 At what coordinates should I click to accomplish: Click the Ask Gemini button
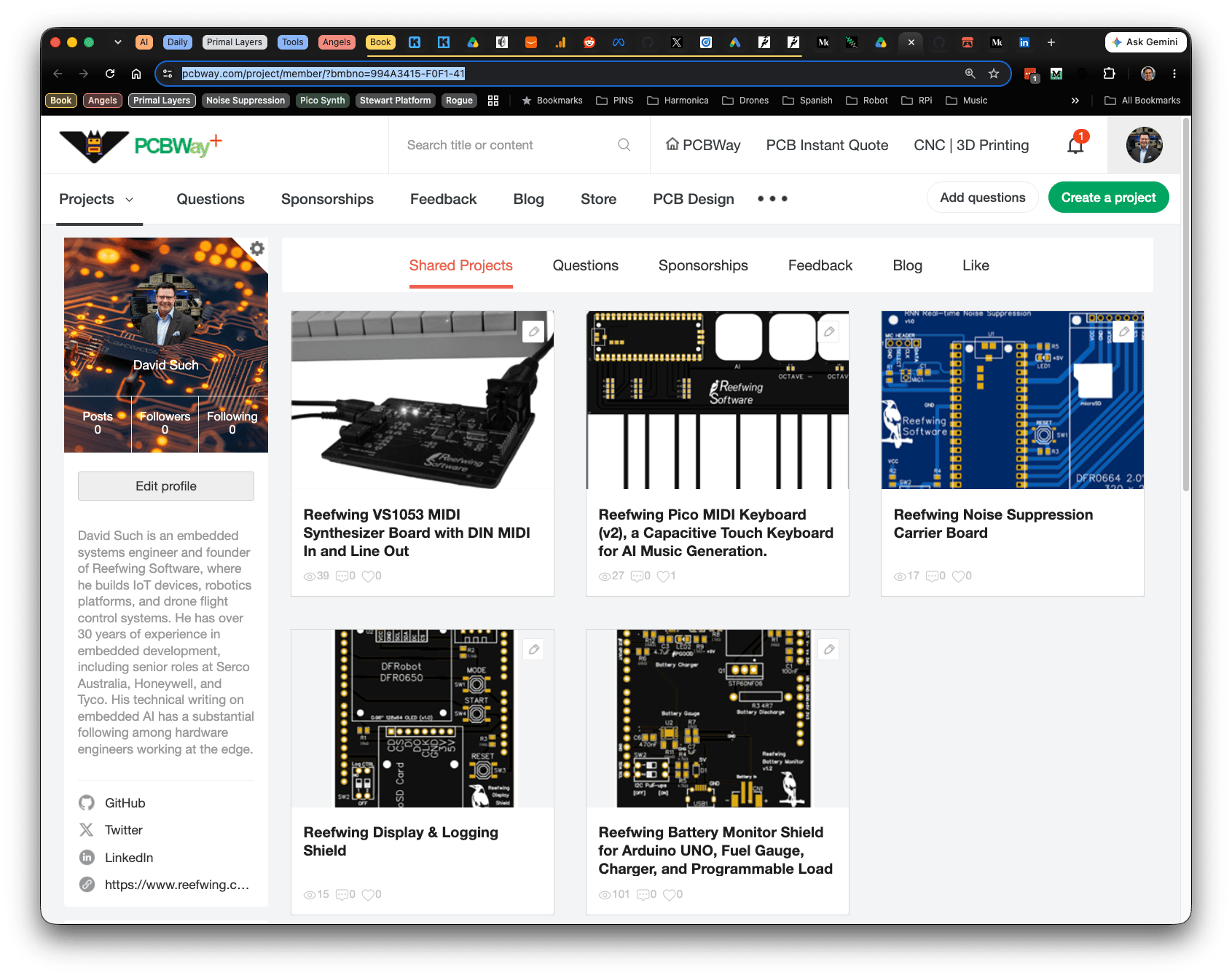[1145, 42]
